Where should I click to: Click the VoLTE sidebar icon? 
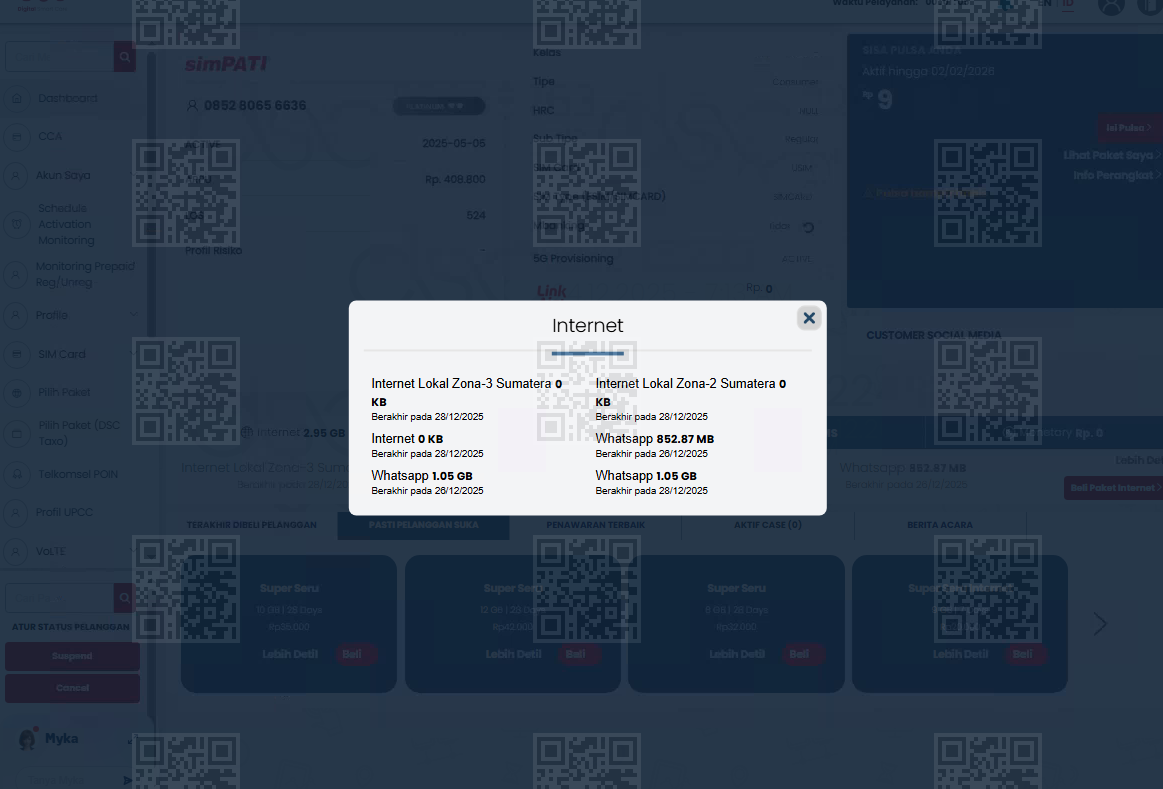16,551
